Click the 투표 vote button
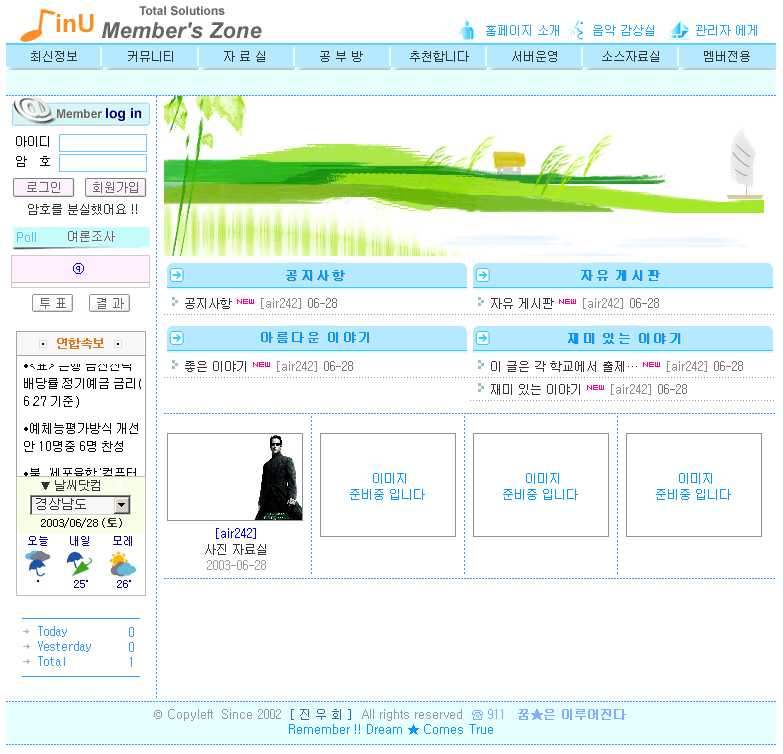The width and height of the screenshot is (783, 754). click(x=52, y=303)
